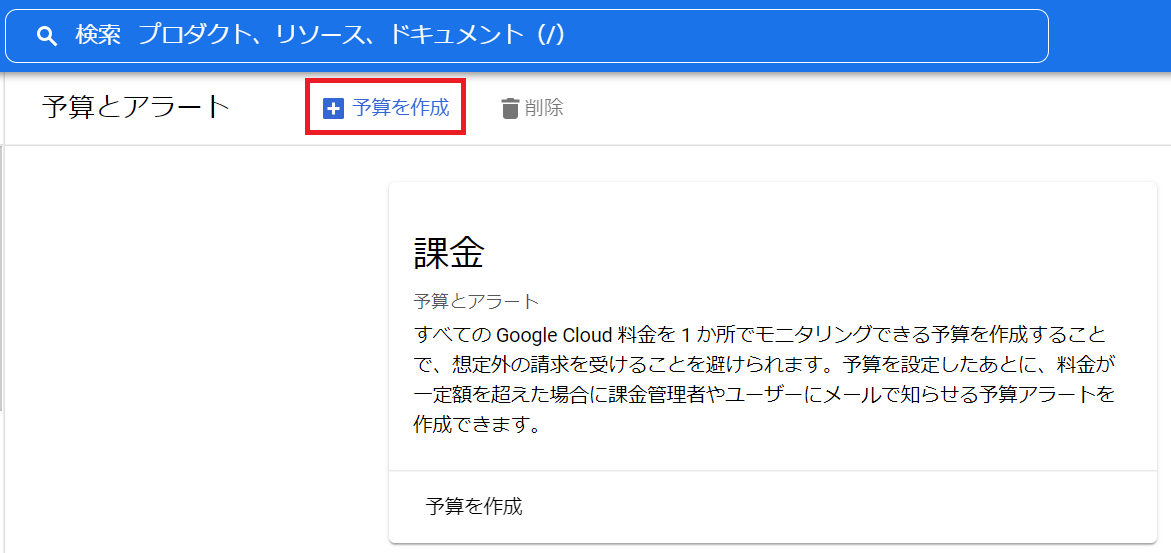Click the search magnifier icon

pyautogui.click(x=47, y=36)
